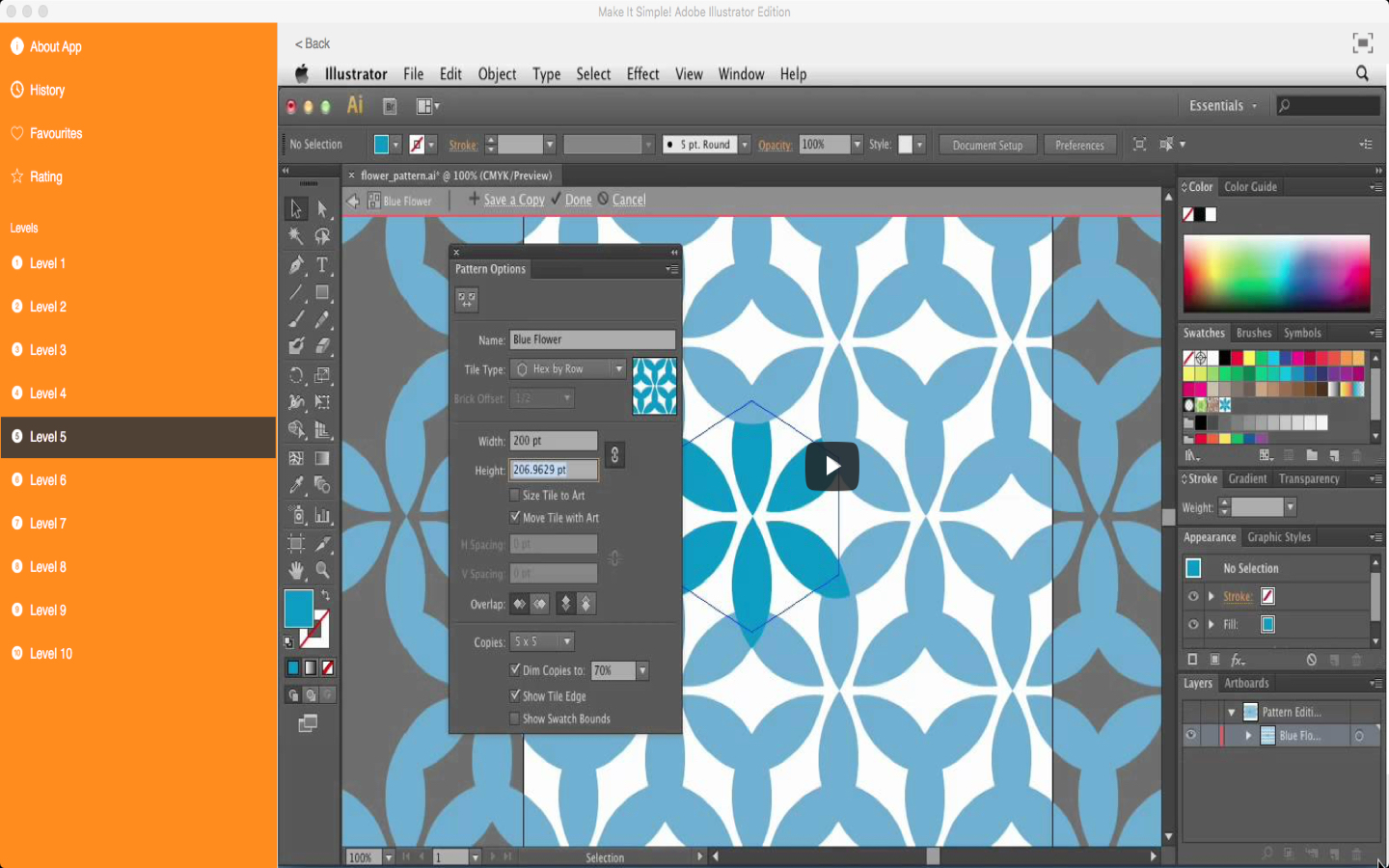Screen dimensions: 1389x868
Task: Uncheck Show Tile Edge
Action: coord(515,695)
